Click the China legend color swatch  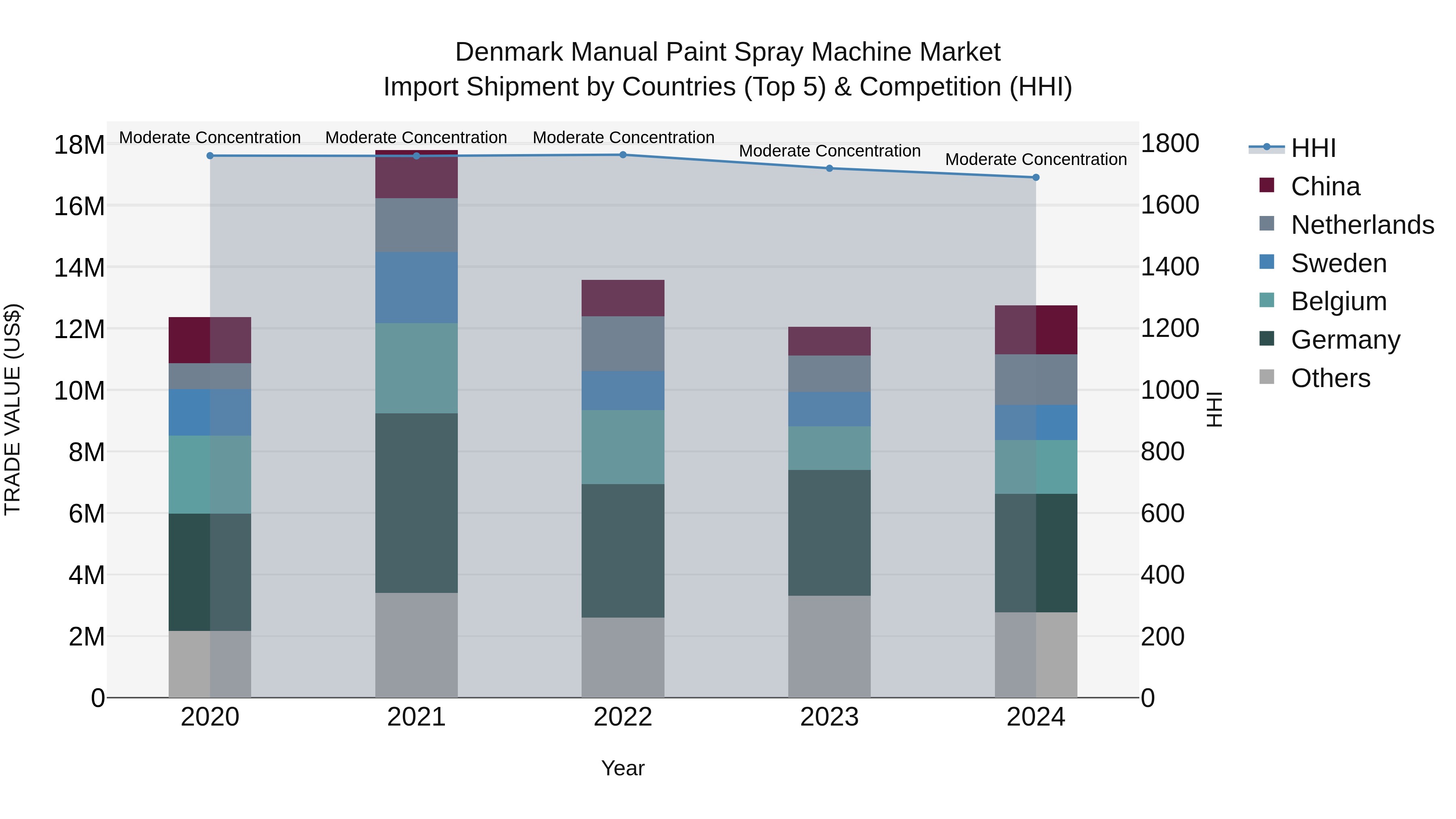tap(1267, 185)
